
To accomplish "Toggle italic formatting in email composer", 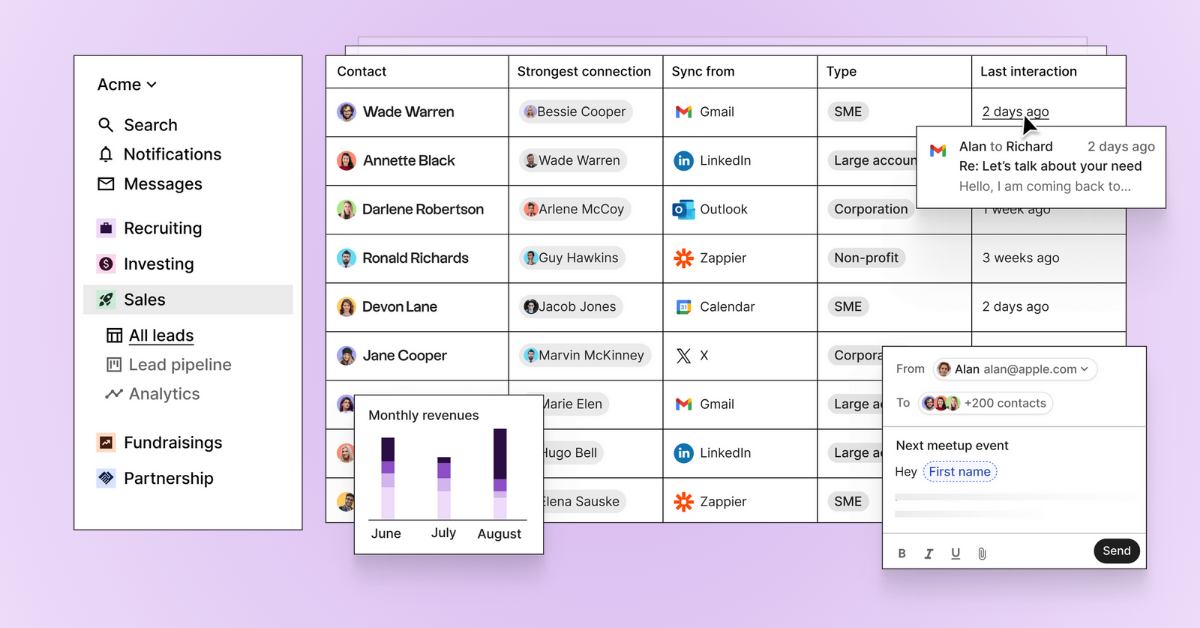I will (x=929, y=553).
